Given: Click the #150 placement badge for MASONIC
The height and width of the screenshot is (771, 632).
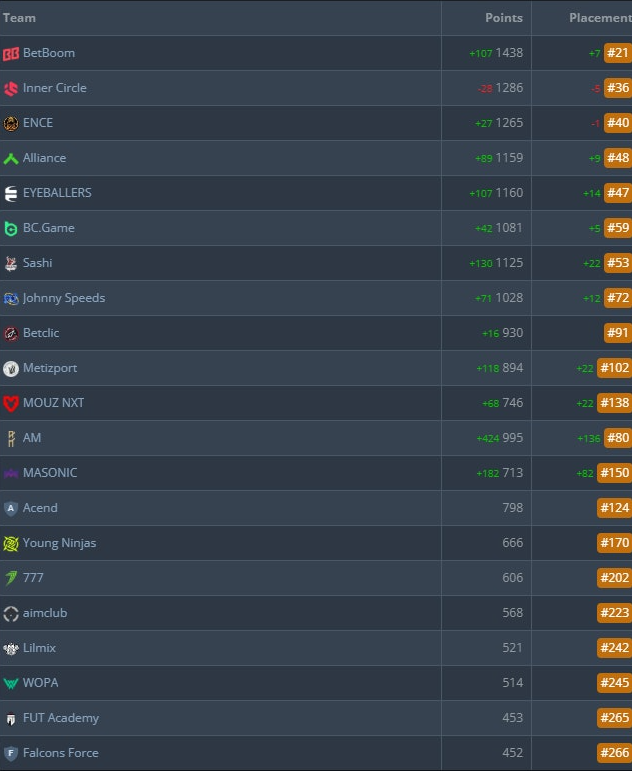Looking at the screenshot, I should pyautogui.click(x=614, y=473).
